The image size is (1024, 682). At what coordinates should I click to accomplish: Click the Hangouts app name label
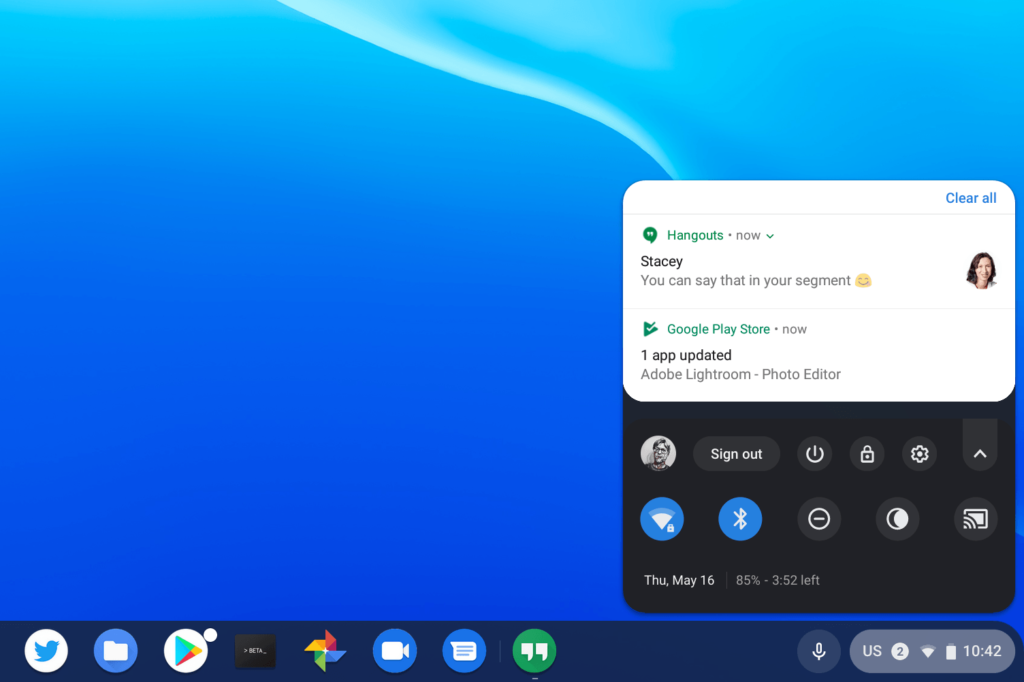(695, 235)
